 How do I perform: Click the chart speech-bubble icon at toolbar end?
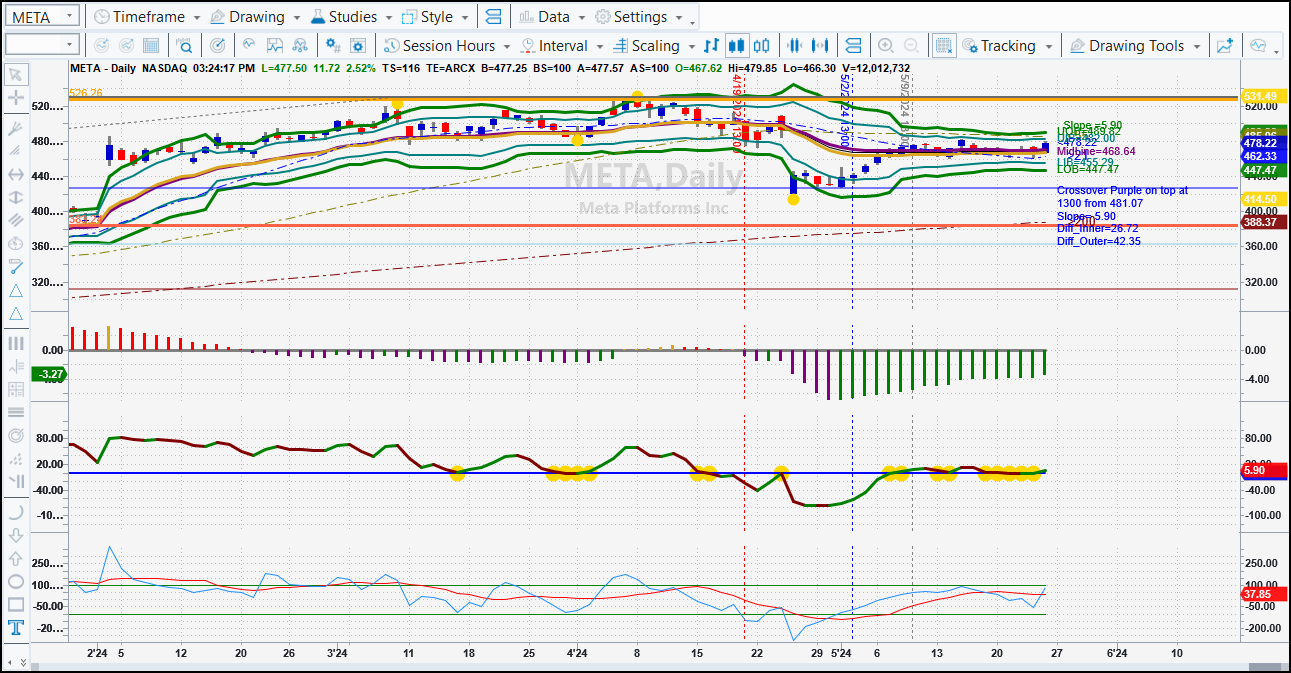point(1258,45)
